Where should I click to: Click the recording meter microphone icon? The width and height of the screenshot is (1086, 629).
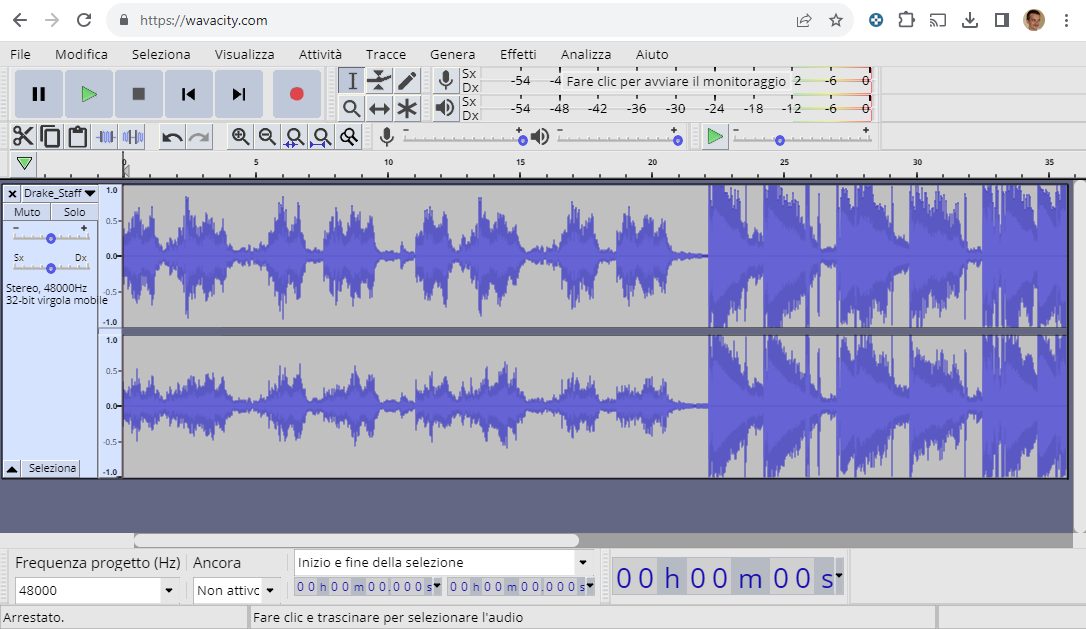(x=446, y=80)
